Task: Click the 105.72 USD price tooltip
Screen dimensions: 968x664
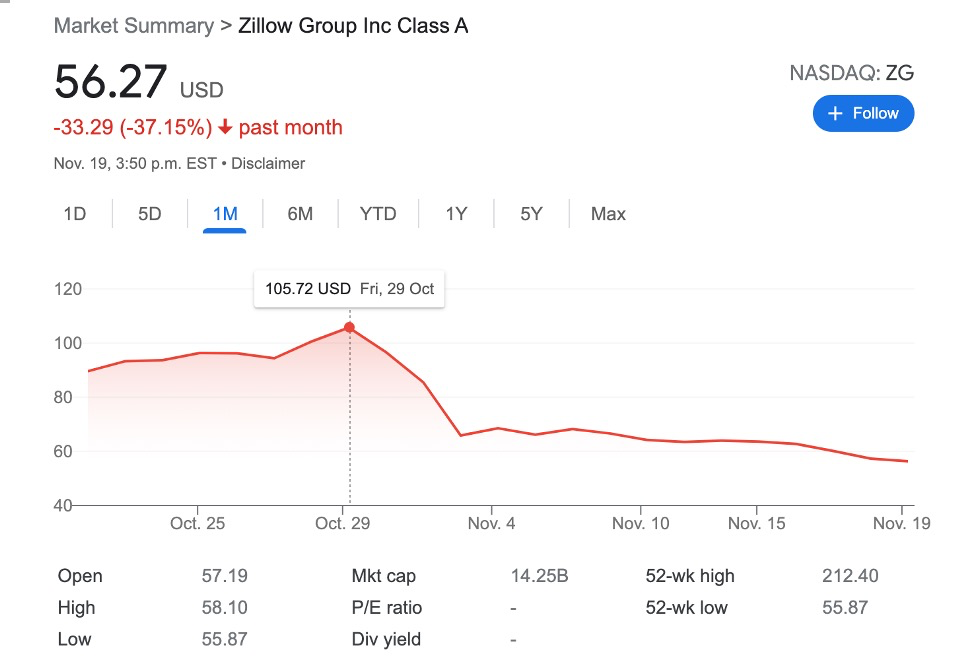Action: pos(349,289)
